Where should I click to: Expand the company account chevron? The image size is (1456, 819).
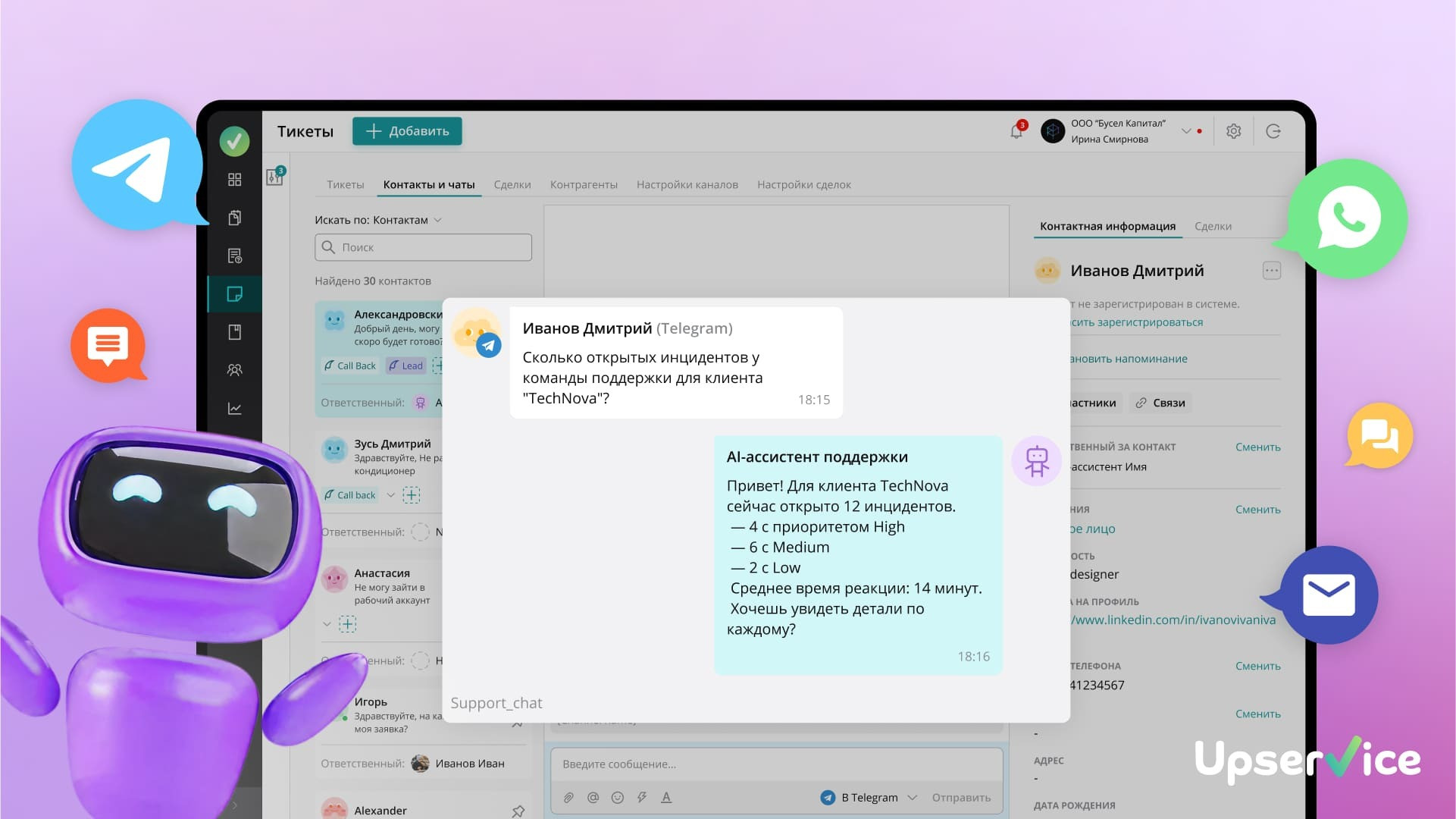1186,131
